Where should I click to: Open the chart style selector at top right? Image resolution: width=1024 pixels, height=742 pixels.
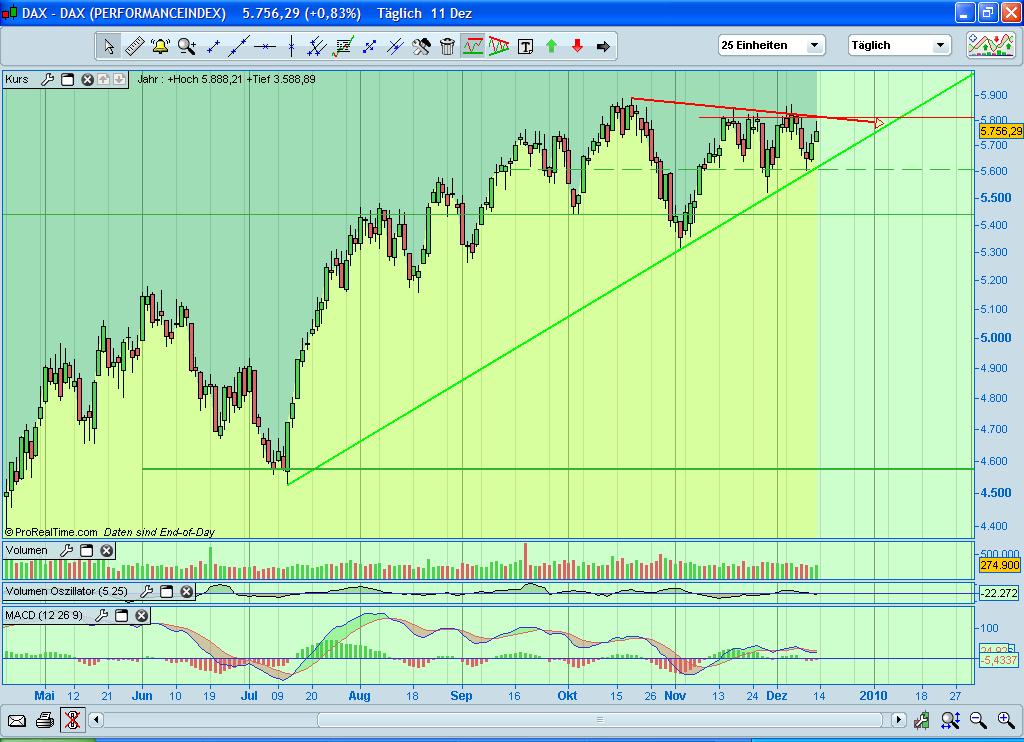point(991,45)
